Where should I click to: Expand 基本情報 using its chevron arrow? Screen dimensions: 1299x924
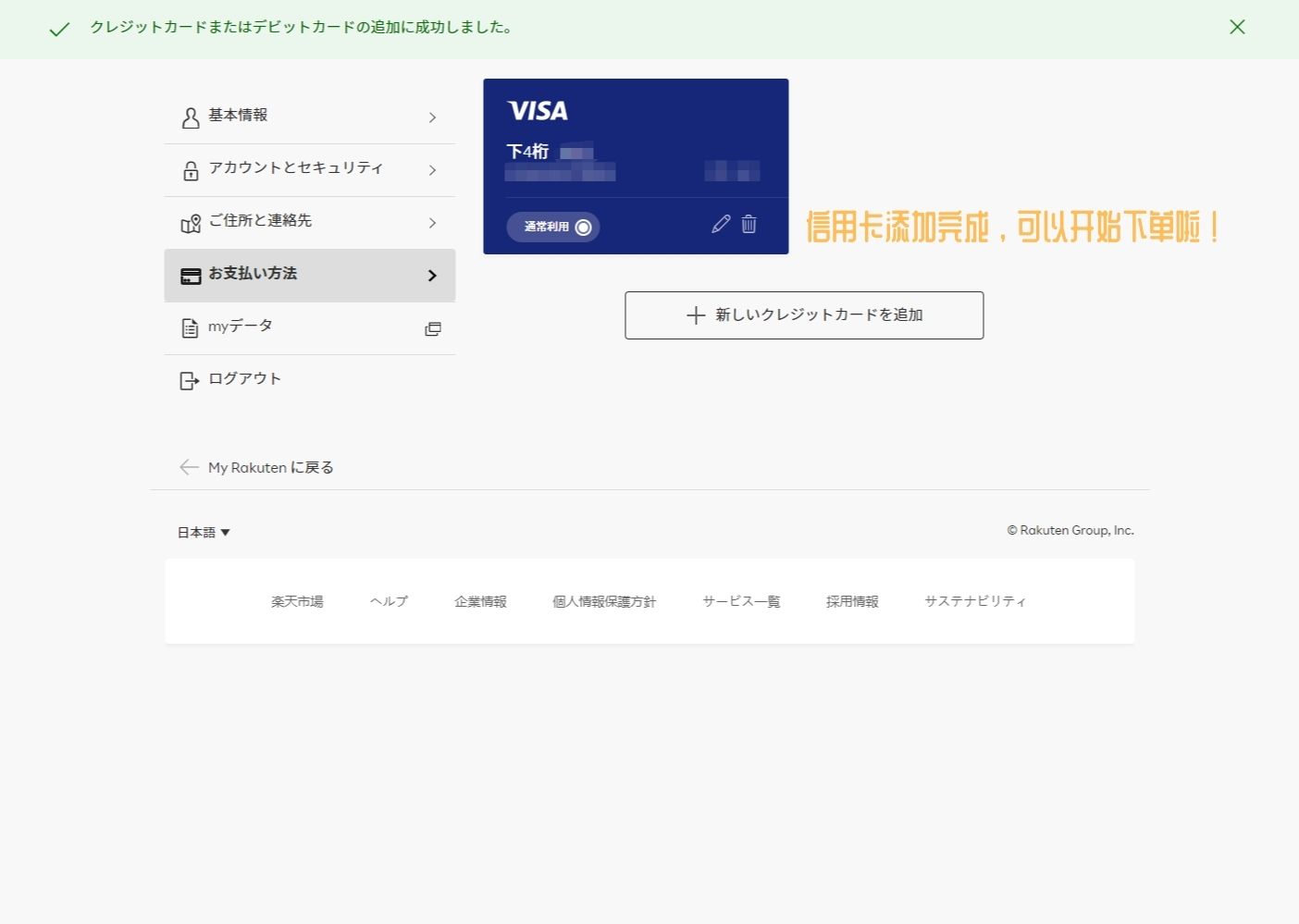point(432,117)
